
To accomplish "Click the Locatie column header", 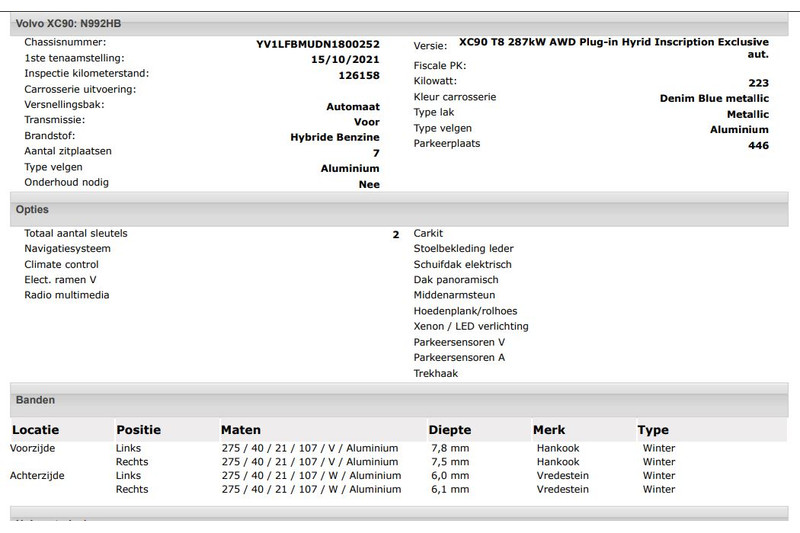I will coord(35,430).
